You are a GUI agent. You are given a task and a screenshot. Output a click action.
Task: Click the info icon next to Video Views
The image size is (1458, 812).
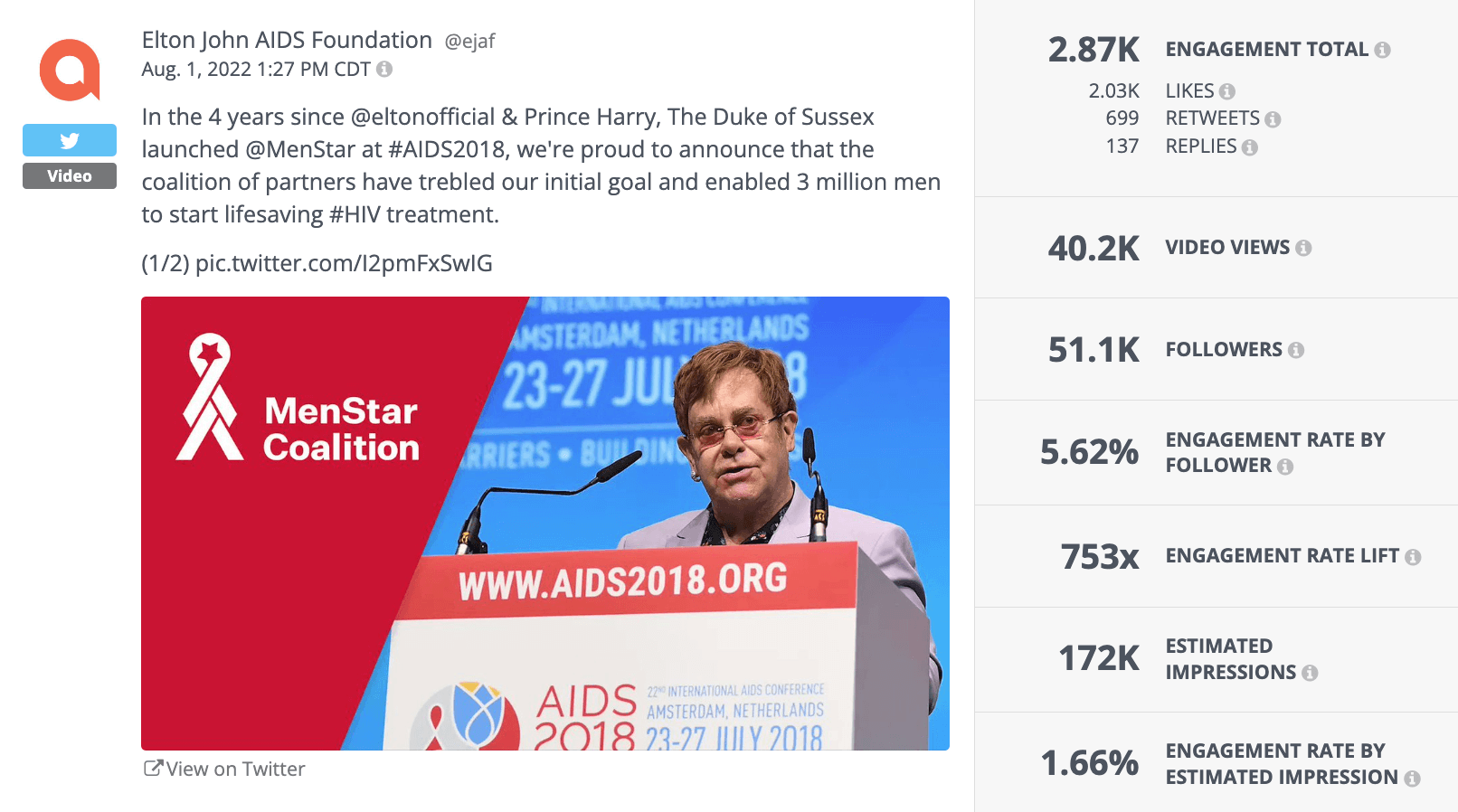click(1303, 248)
